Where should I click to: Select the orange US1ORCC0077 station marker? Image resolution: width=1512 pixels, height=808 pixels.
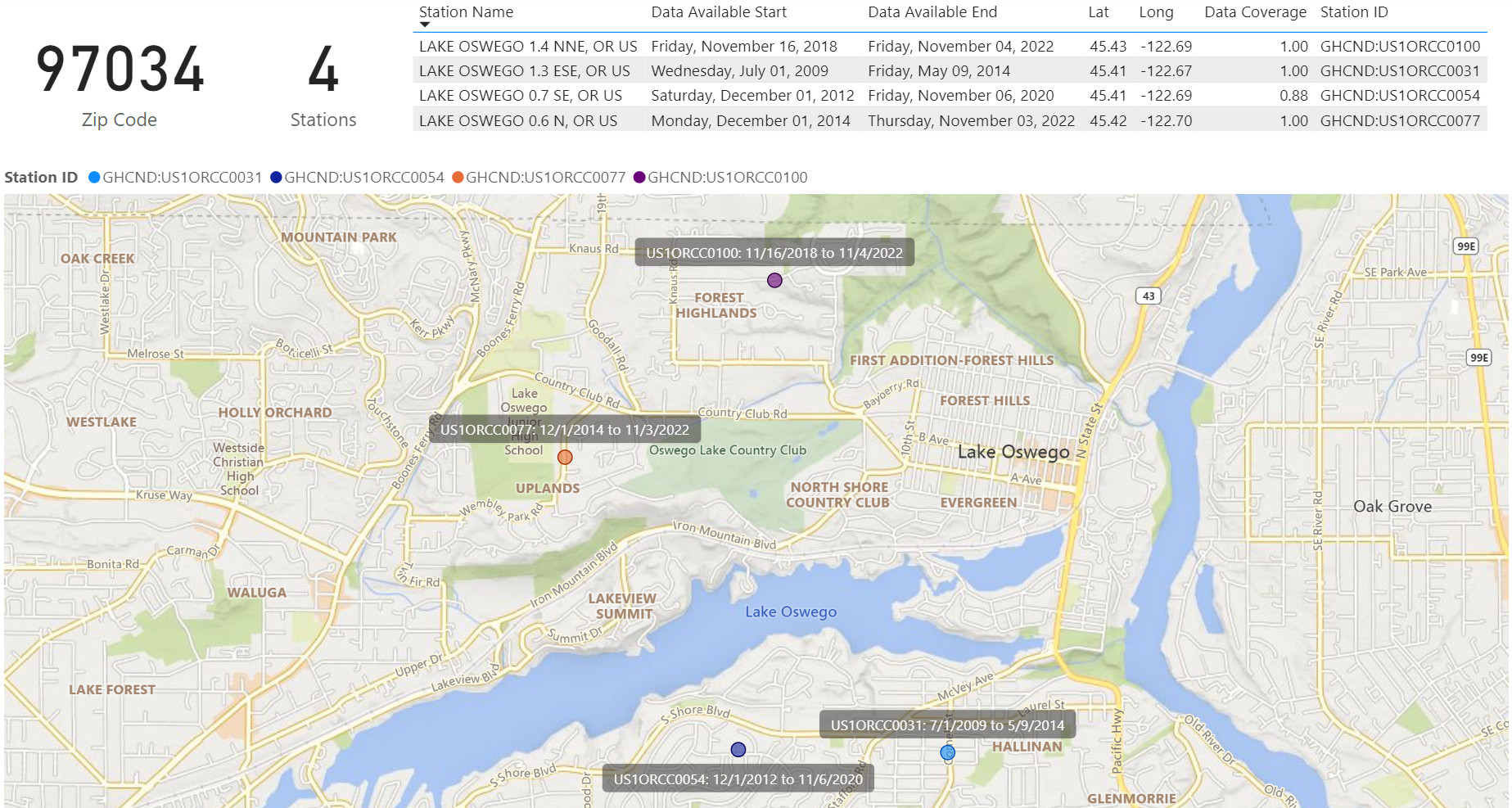pyautogui.click(x=565, y=458)
